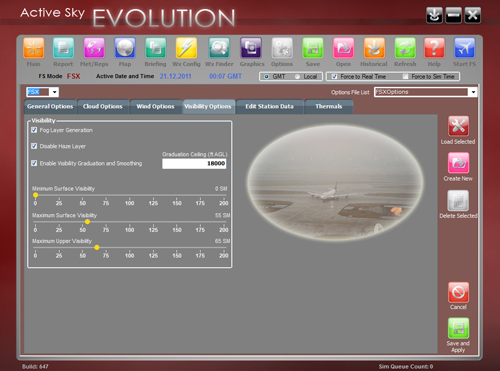The width and height of the screenshot is (500, 371).
Task: Close the Active Sky Evolution window
Action: pos(473,15)
